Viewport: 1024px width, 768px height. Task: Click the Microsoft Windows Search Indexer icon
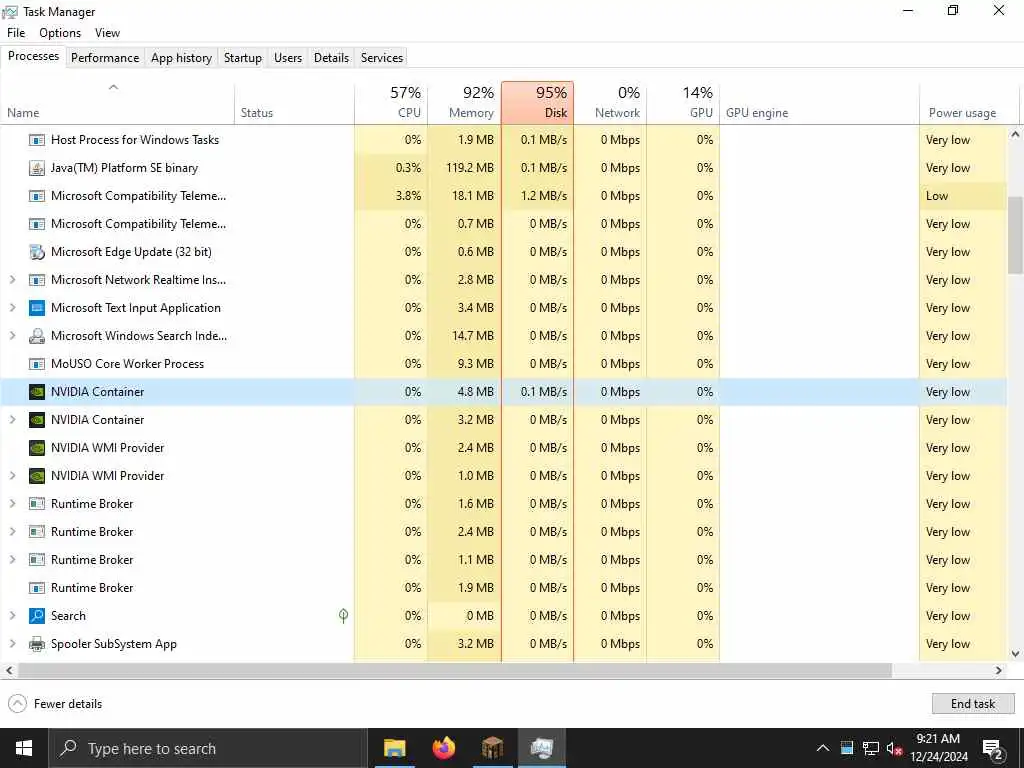pyautogui.click(x=37, y=336)
